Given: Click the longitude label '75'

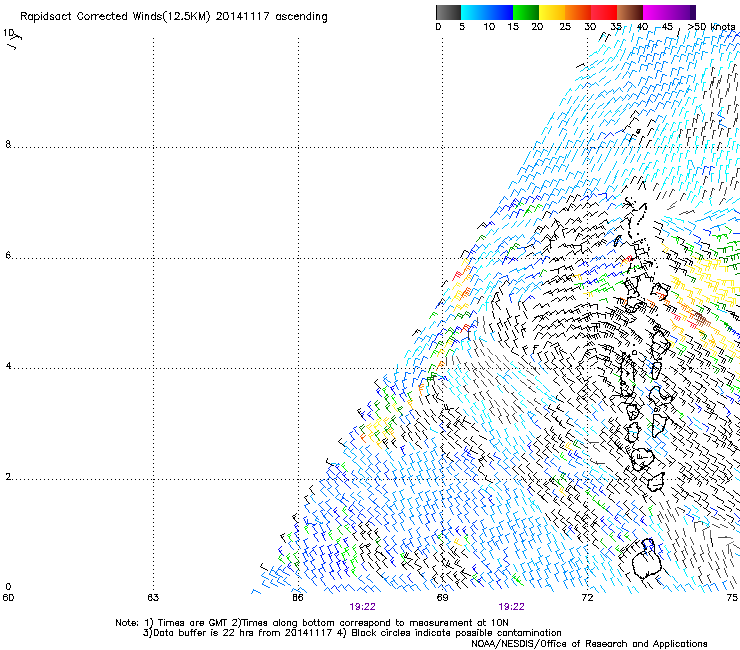Looking at the screenshot, I should [732, 598].
